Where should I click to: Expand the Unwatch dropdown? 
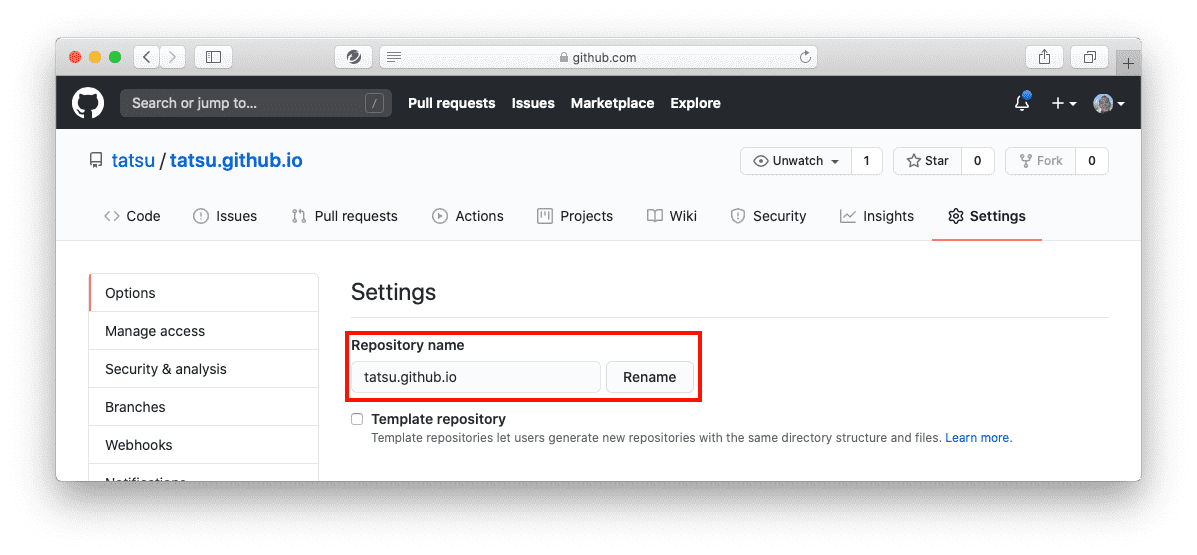pyautogui.click(x=796, y=161)
